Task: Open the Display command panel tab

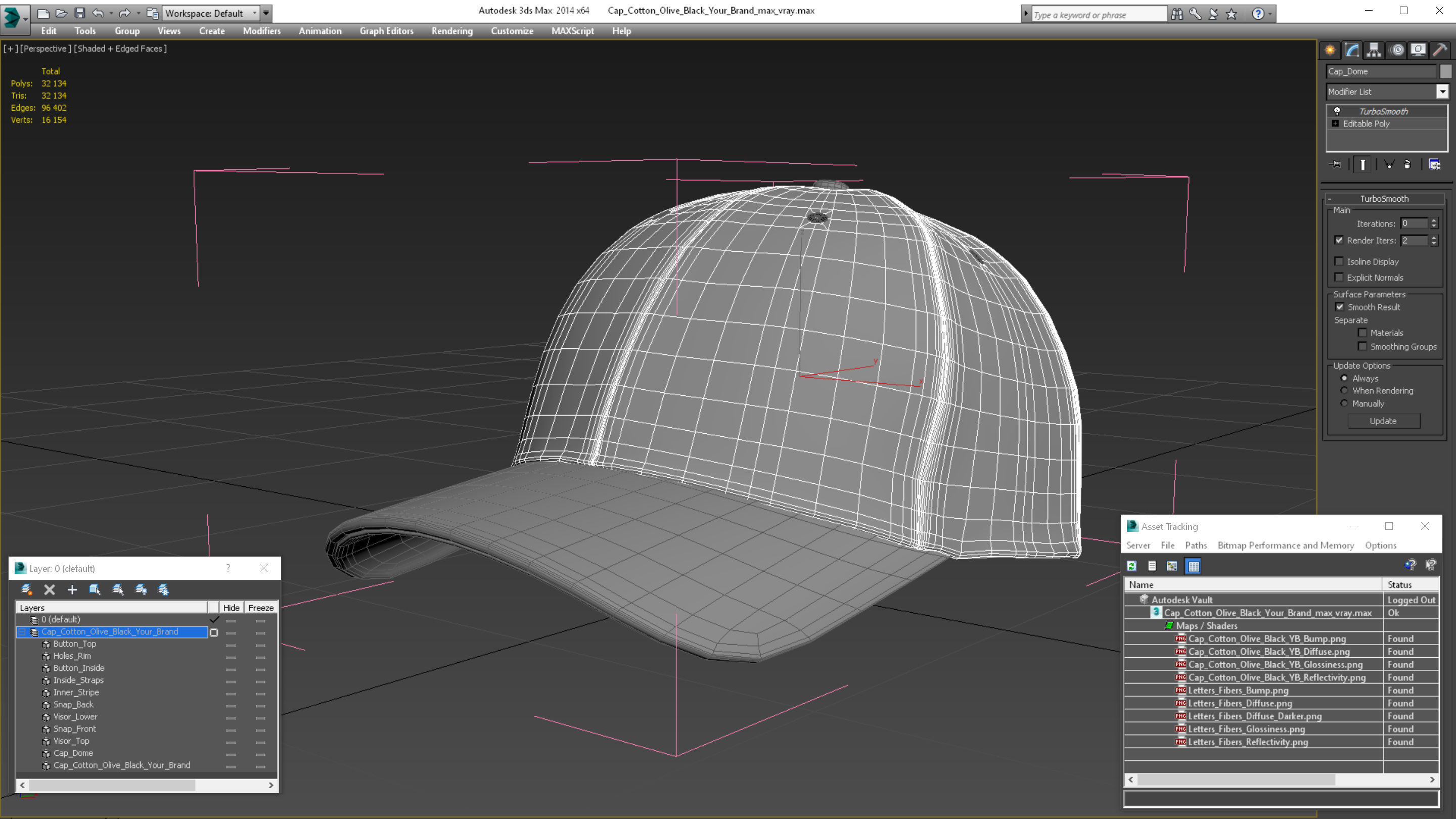Action: 1418,51
